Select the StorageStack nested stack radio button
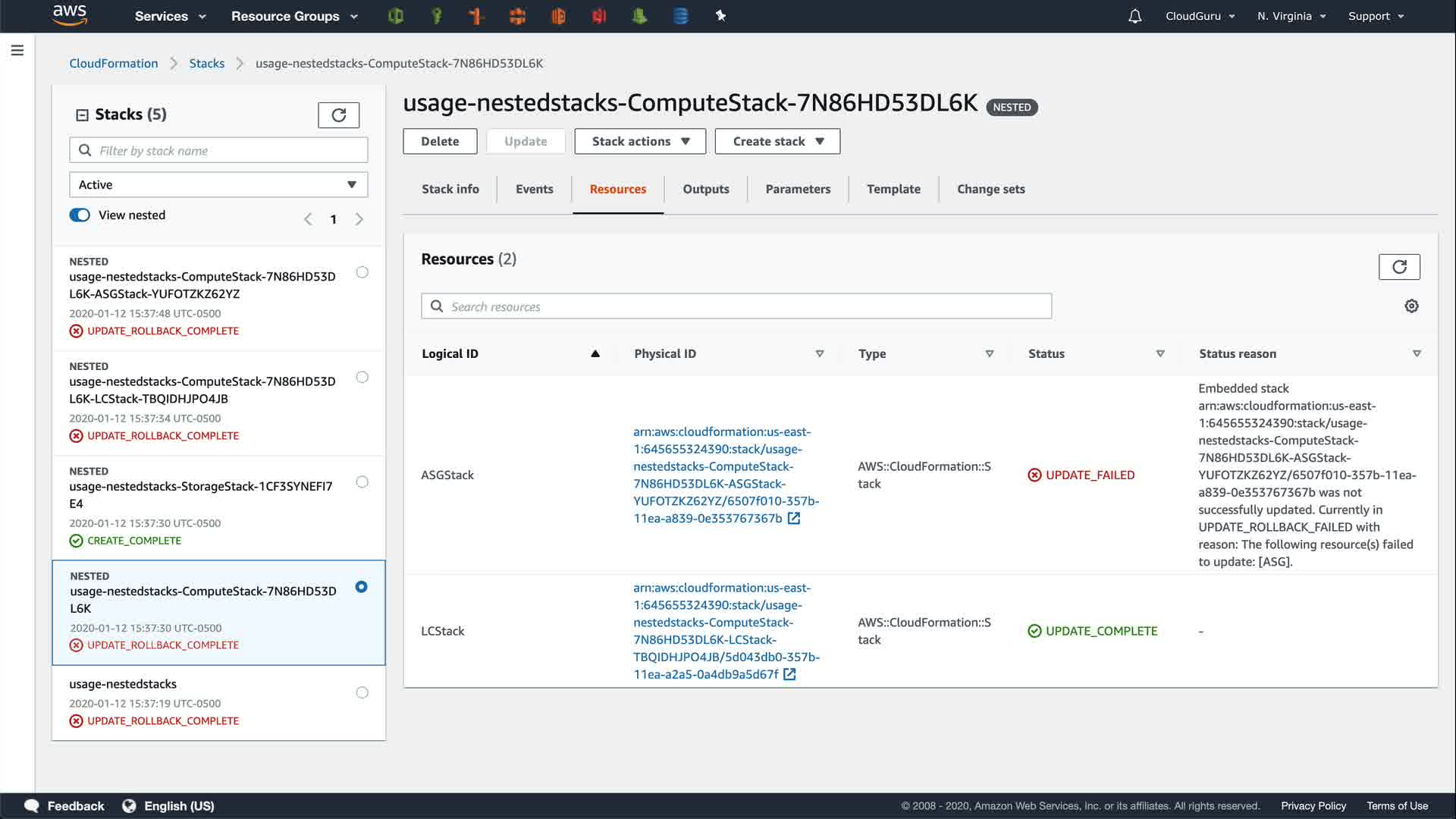The width and height of the screenshot is (1456, 819). tap(362, 482)
